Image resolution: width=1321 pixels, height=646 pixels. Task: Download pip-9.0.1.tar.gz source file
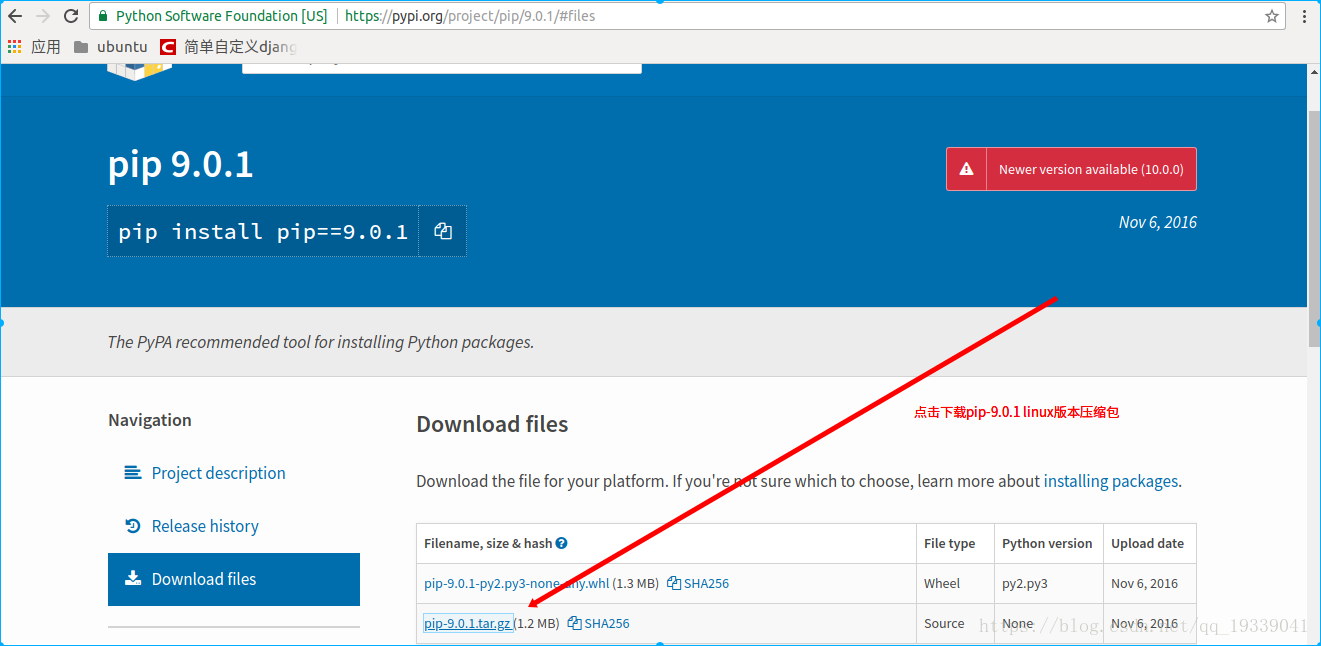point(467,623)
